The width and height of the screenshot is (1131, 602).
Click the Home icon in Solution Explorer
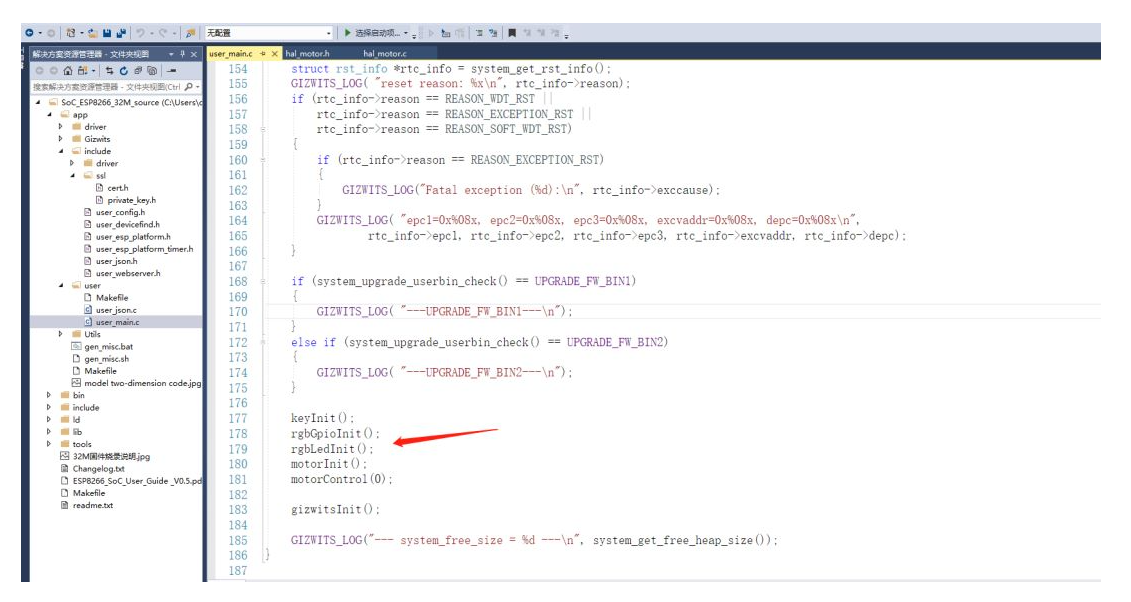pyautogui.click(x=68, y=71)
